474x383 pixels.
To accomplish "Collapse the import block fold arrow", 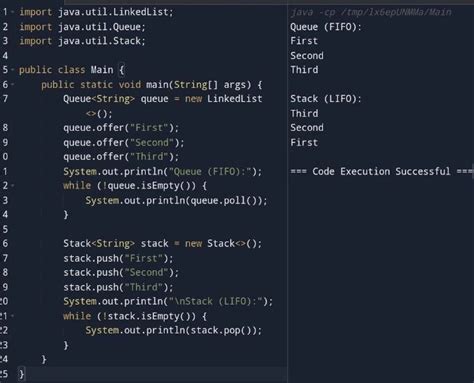I will pos(13,12).
